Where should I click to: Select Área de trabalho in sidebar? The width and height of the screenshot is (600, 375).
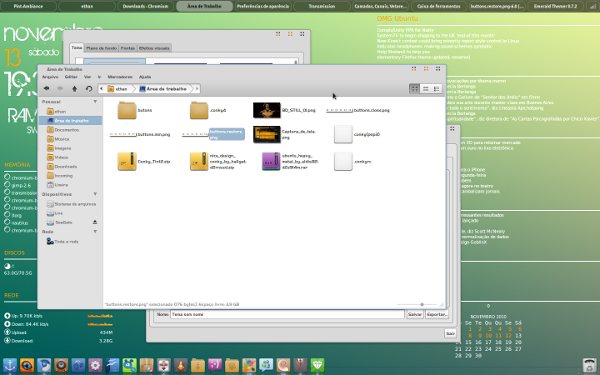coord(71,121)
